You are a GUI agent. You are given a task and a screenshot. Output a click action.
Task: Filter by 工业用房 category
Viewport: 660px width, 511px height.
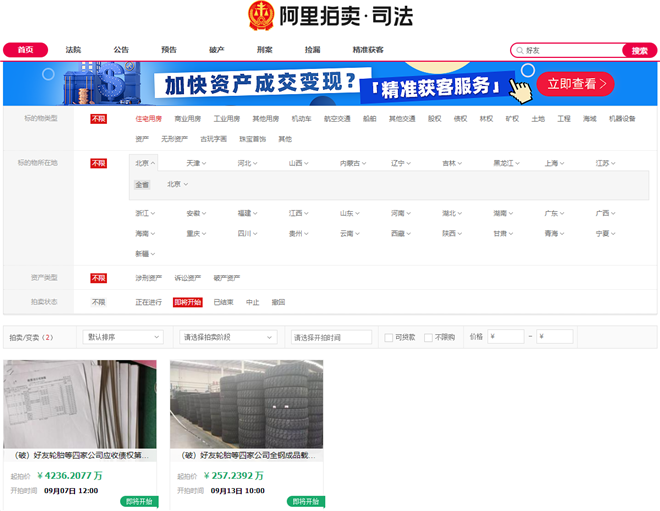227,119
